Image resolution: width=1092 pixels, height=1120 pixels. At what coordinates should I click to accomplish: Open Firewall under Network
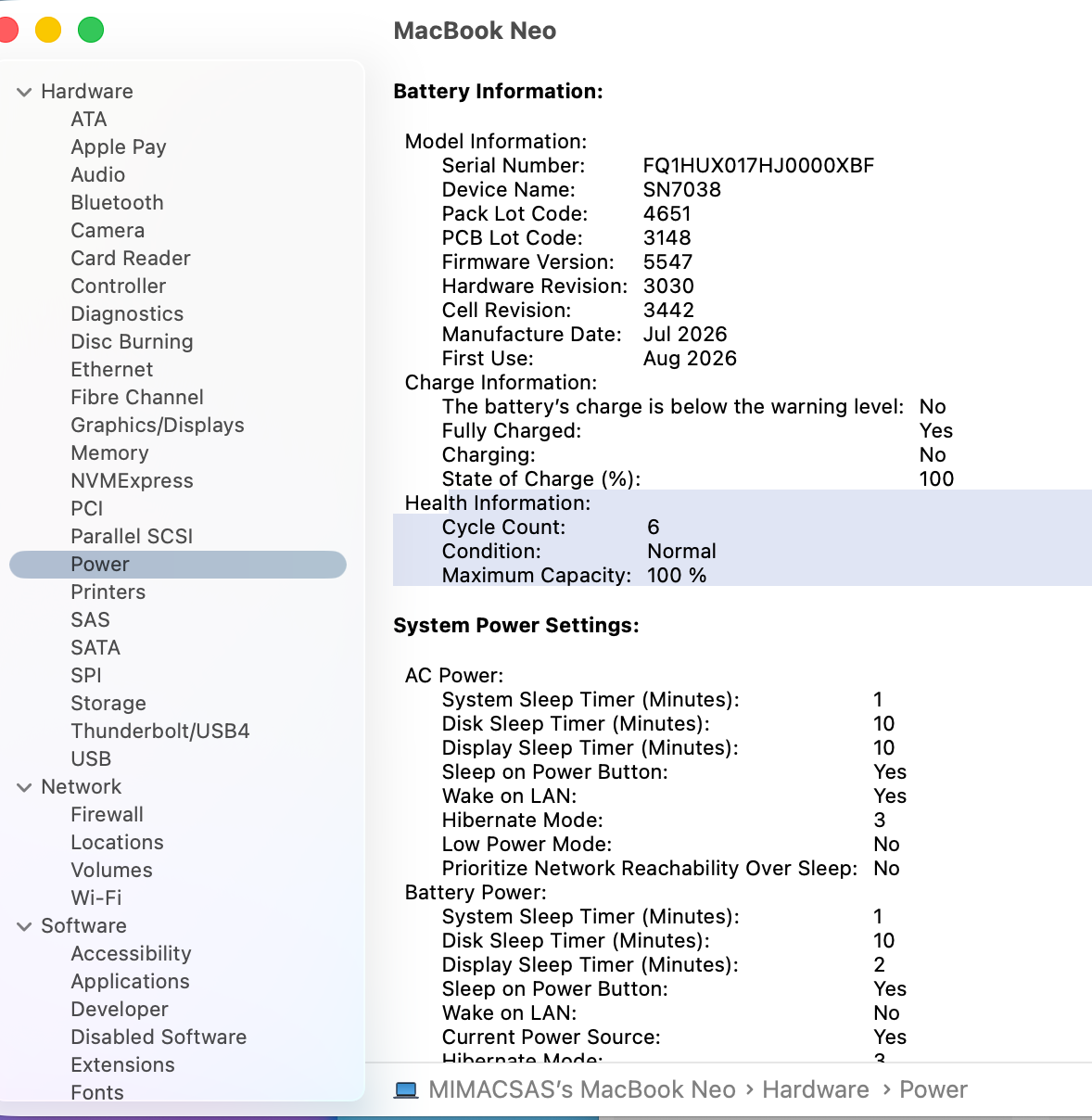point(108,815)
